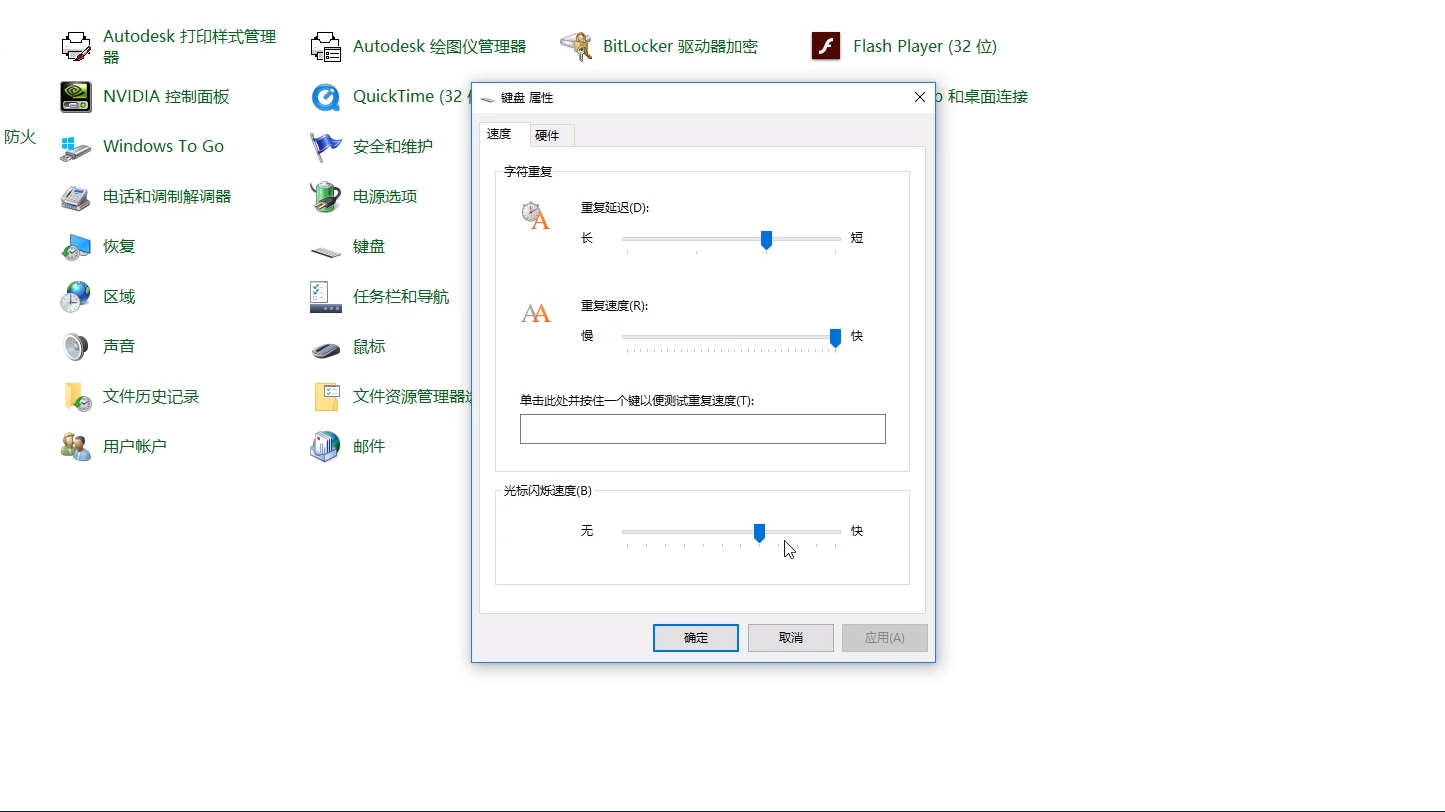The image size is (1445, 812).
Task: Click the 重复延迟 slider thumb
Action: click(x=766, y=240)
